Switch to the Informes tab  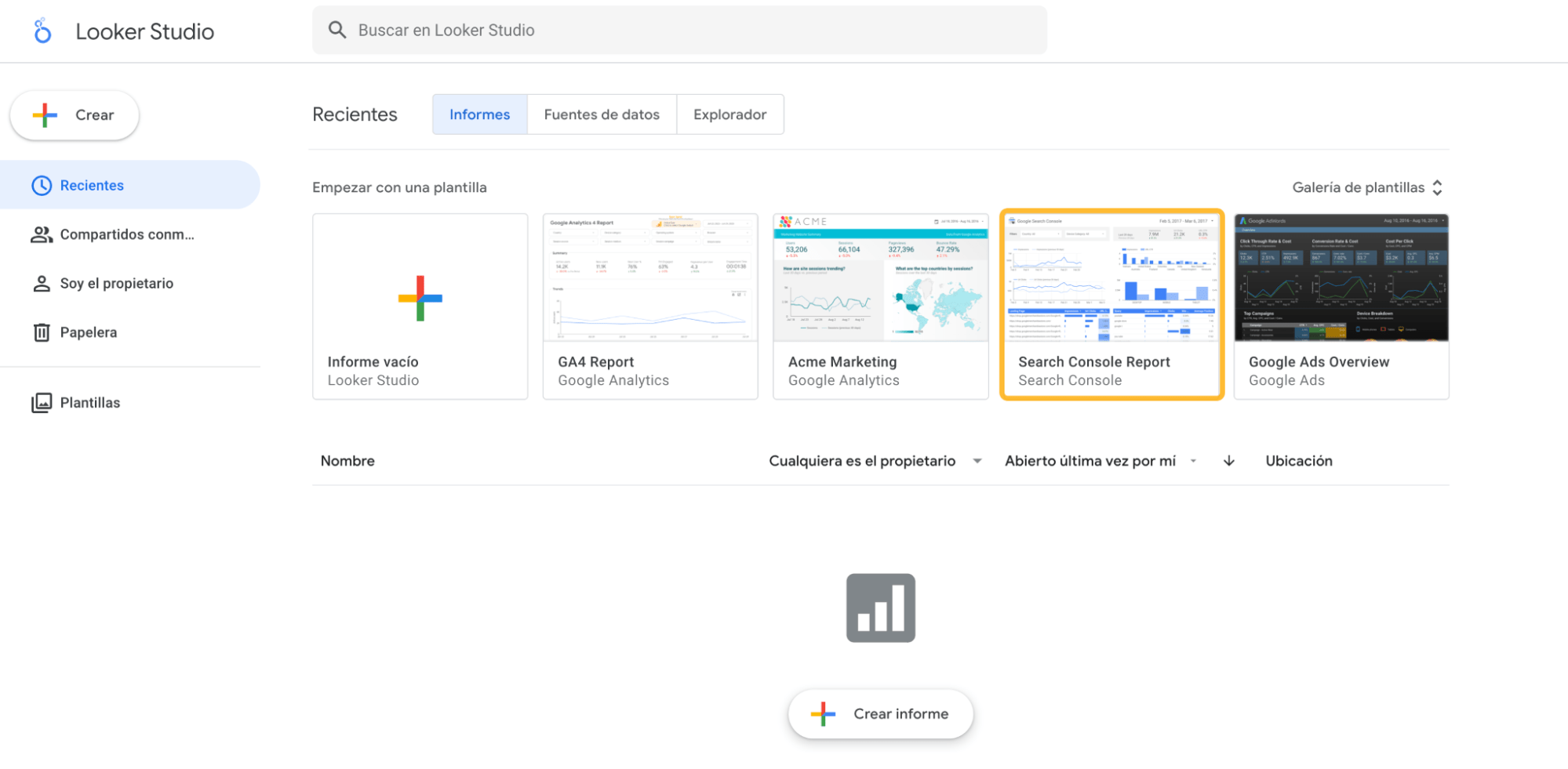479,114
